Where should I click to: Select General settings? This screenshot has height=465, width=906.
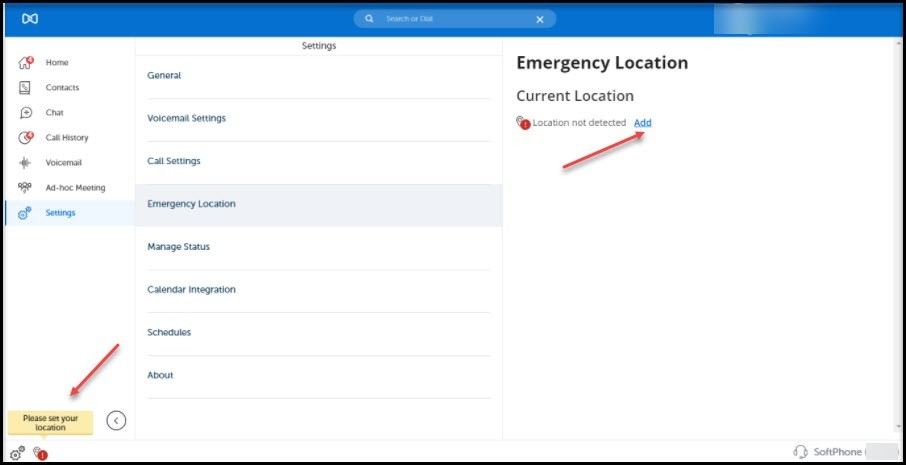coord(164,76)
